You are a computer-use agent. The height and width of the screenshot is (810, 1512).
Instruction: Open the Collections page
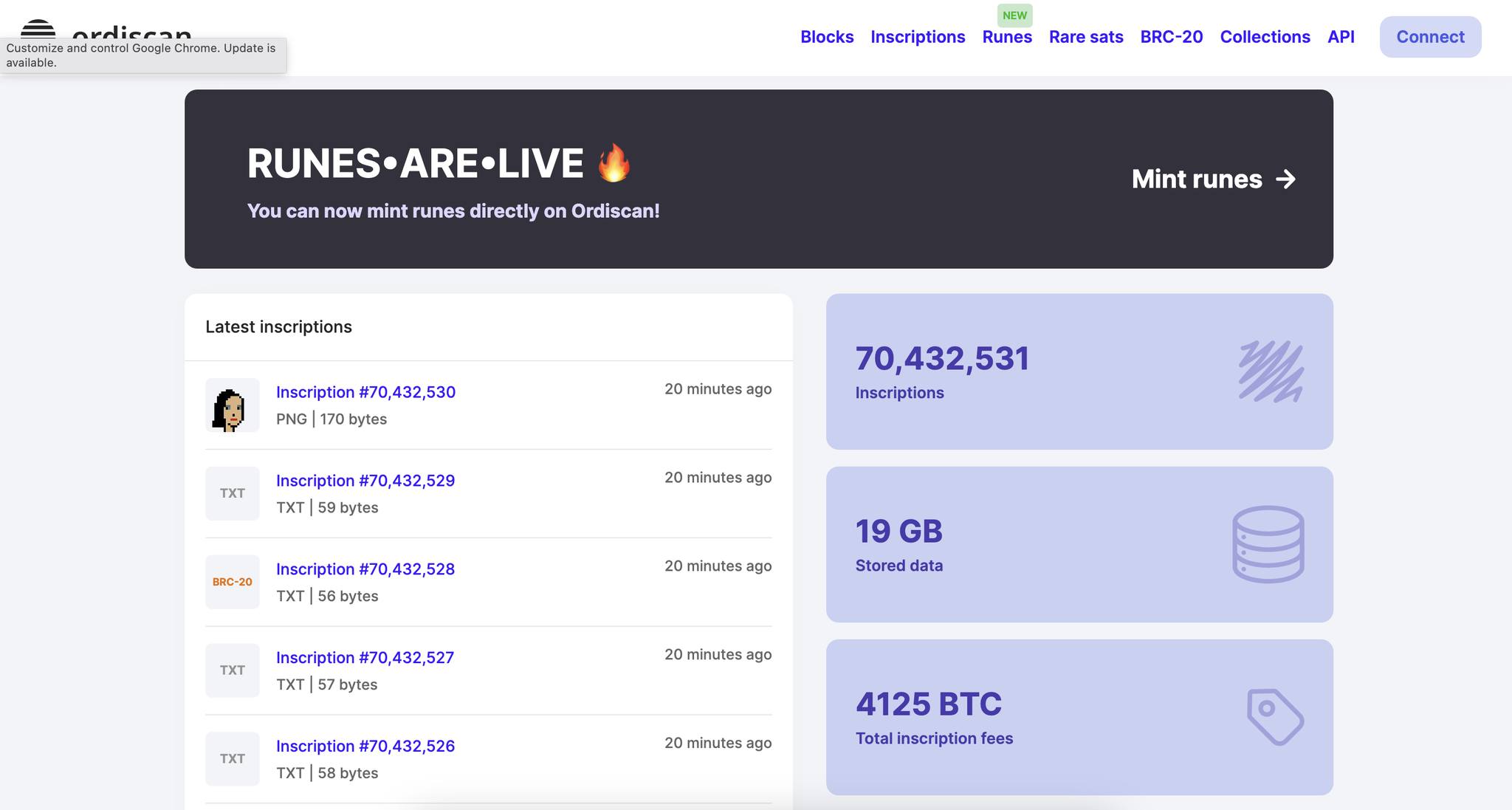pyautogui.click(x=1265, y=37)
